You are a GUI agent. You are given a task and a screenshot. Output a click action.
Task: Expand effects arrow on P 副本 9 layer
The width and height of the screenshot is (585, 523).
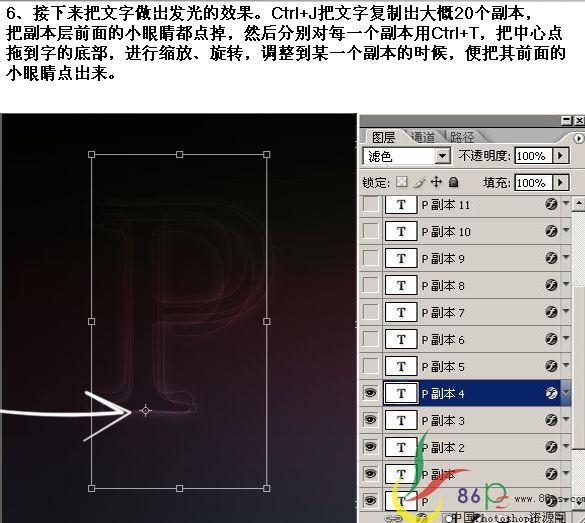tap(566, 257)
